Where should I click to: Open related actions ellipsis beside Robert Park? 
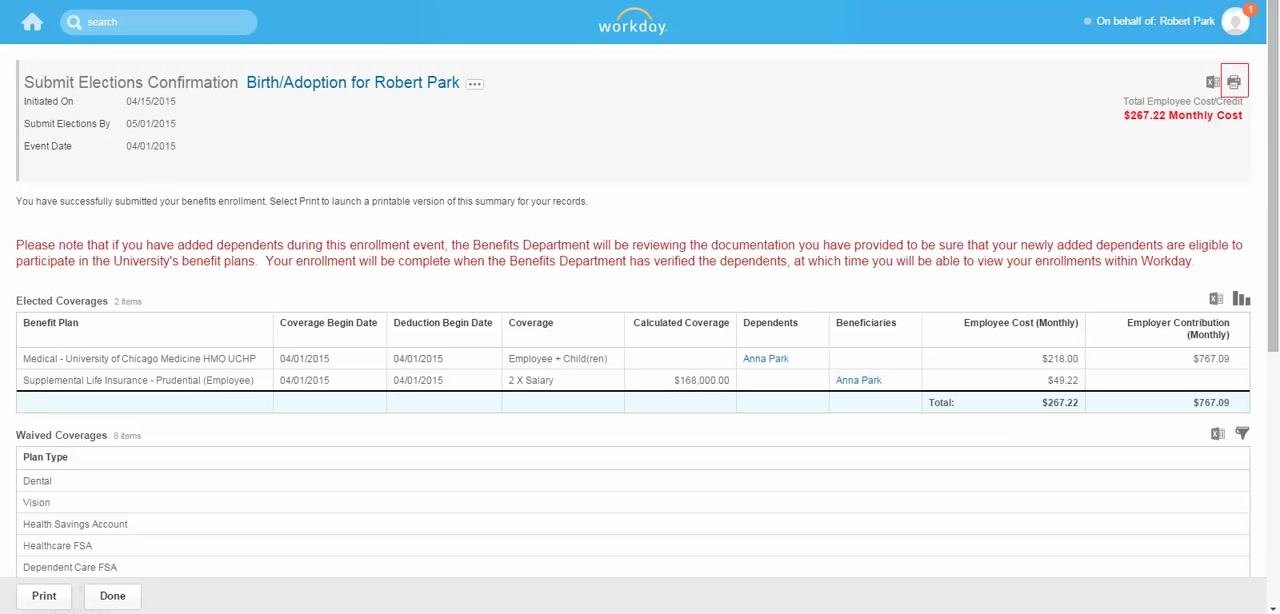475,84
